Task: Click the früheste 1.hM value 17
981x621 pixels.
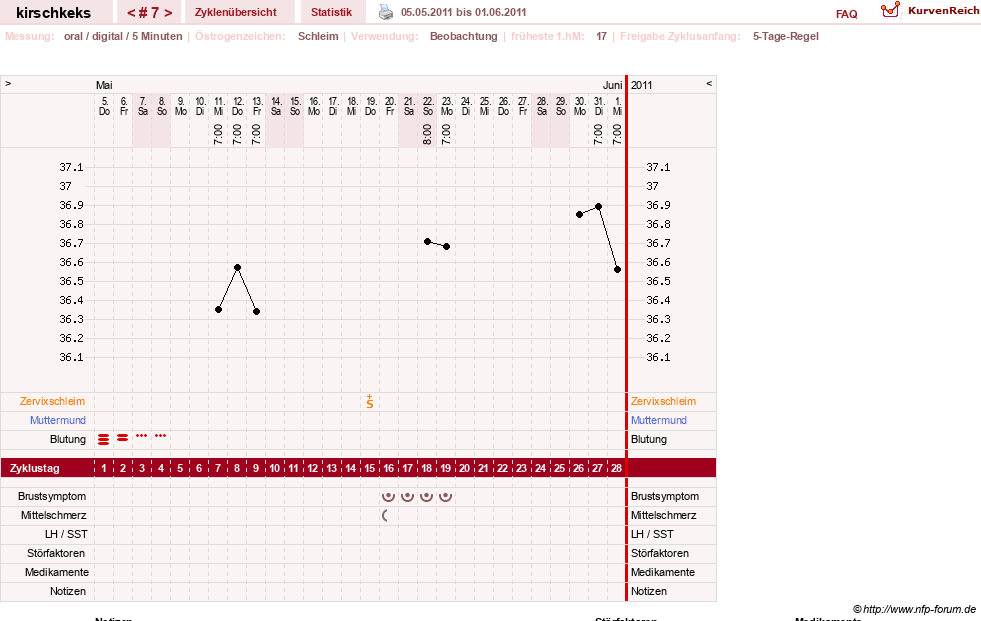Action: [601, 36]
